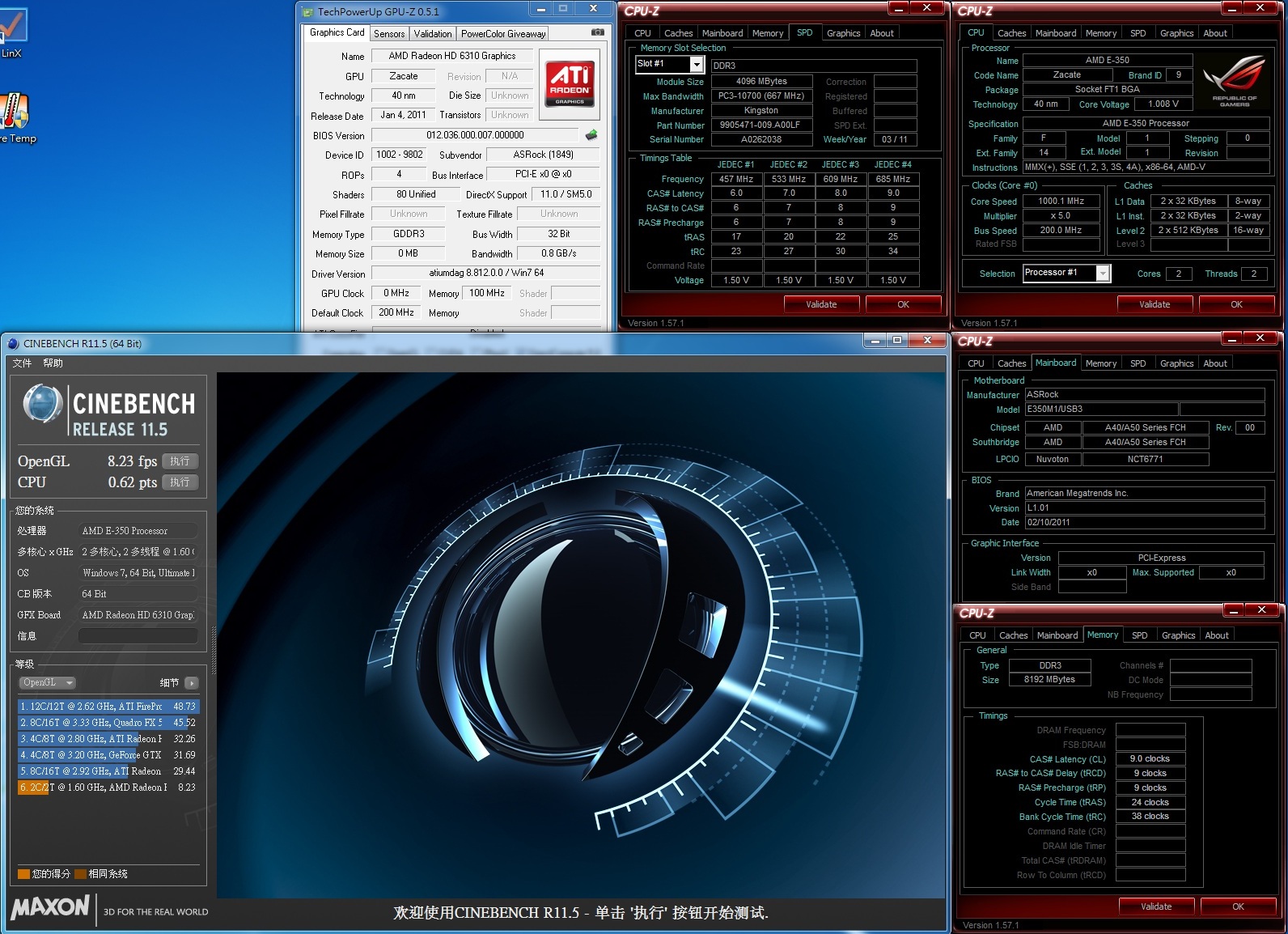Click OK in the SPD CPU-Z window

click(903, 304)
